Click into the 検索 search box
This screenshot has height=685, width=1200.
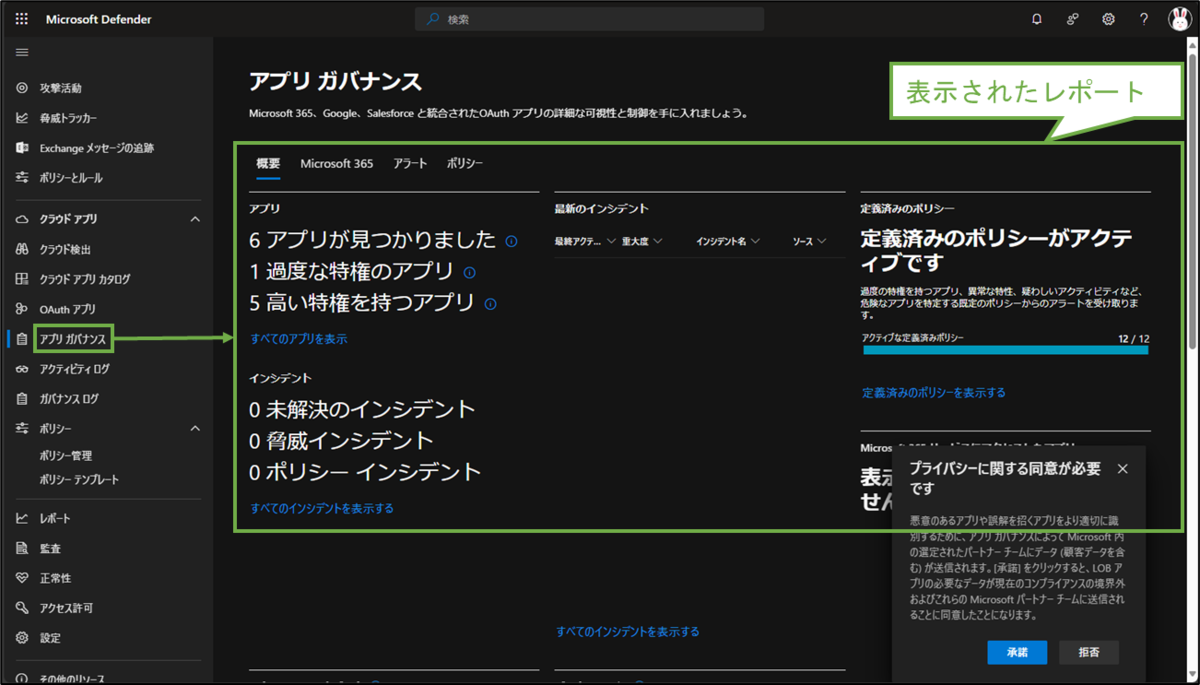pyautogui.click(x=590, y=19)
